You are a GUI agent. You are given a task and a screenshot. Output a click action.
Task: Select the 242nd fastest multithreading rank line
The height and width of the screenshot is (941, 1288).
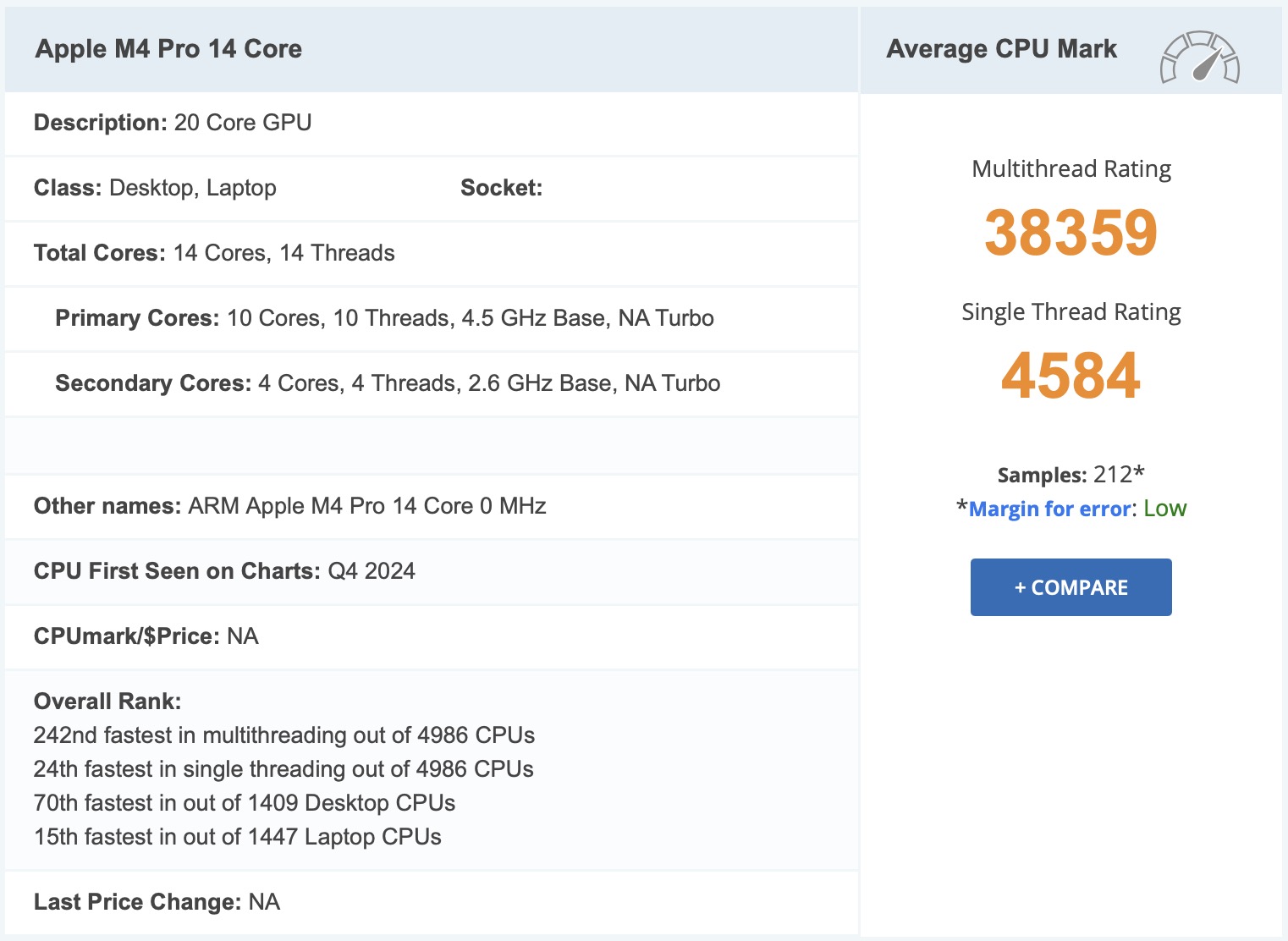coord(283,735)
